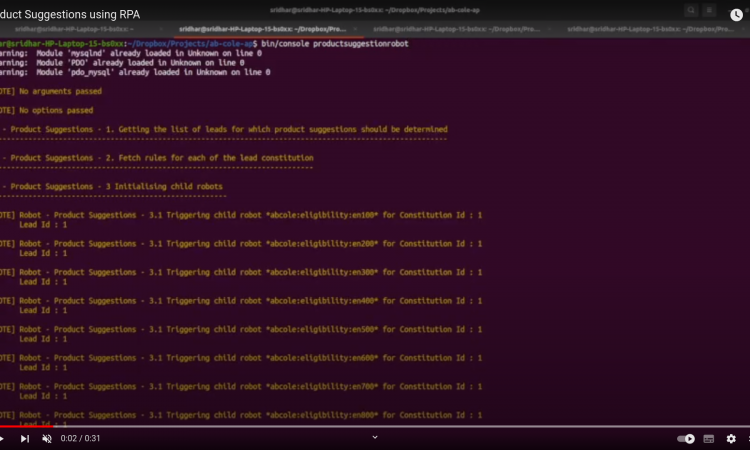Image resolution: width=750 pixels, height=450 pixels.
Task: Expand the chevron in the player bar
Action: tap(375, 437)
